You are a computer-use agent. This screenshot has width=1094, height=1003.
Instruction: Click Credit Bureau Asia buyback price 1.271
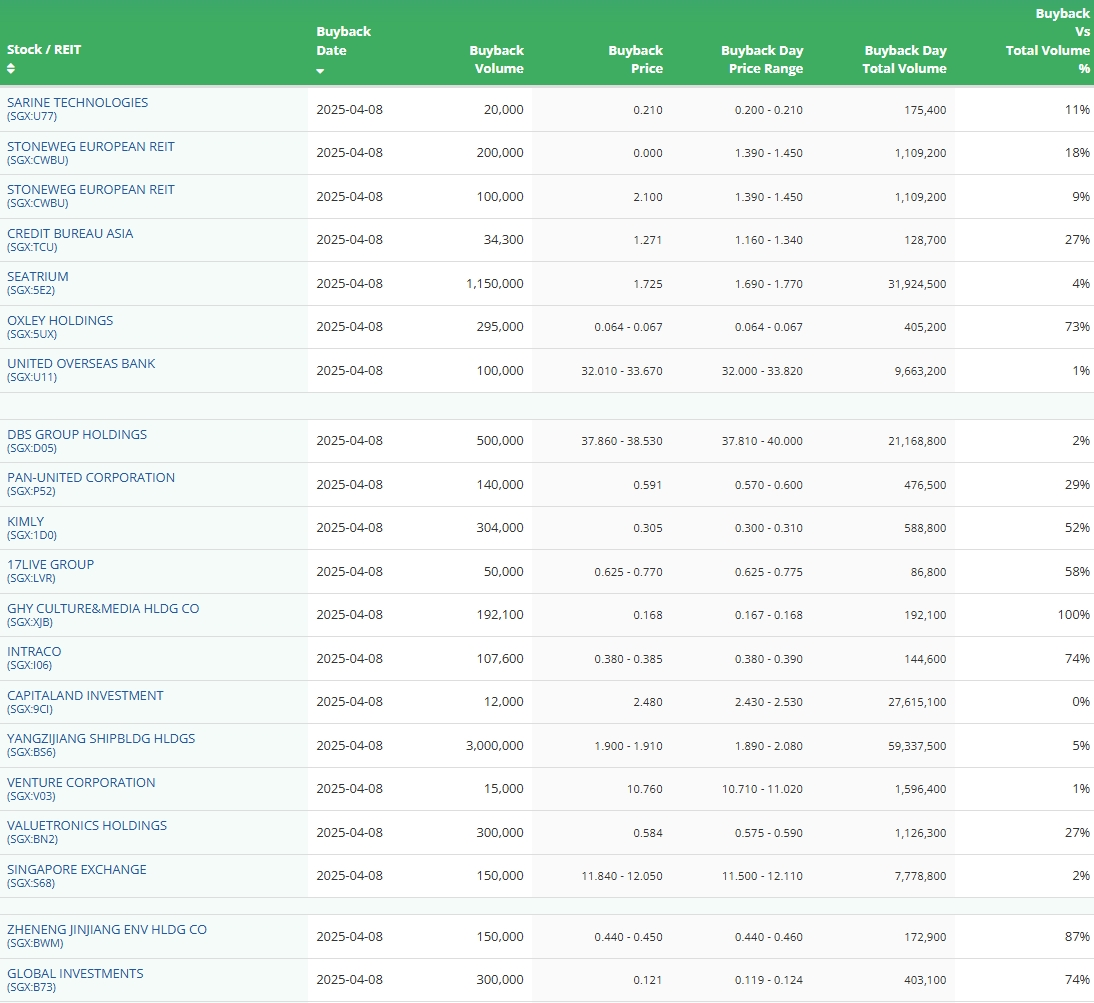pyautogui.click(x=648, y=240)
